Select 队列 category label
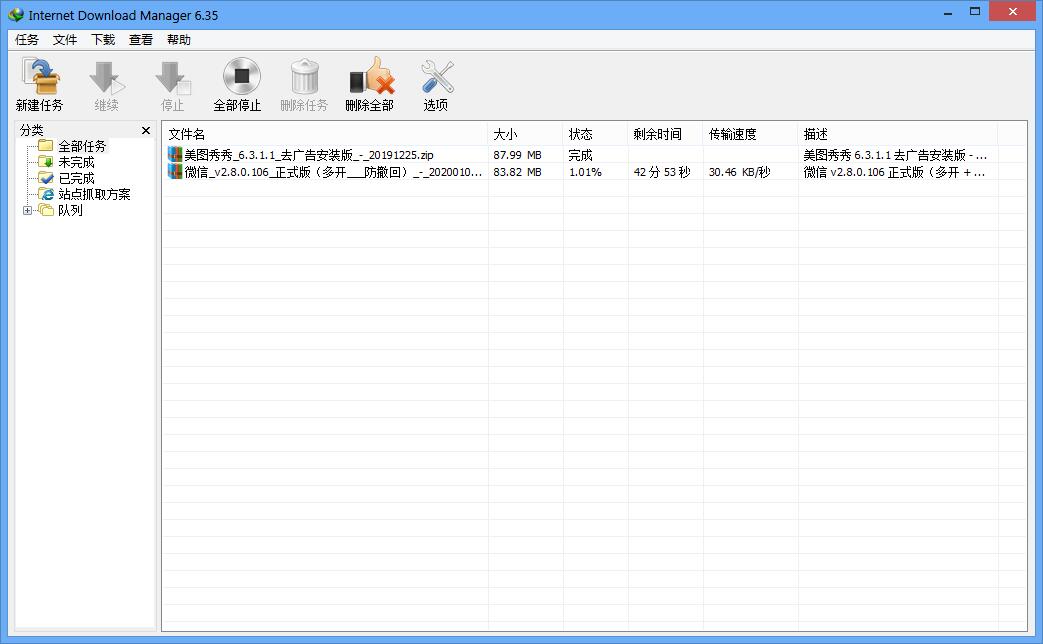1043x644 pixels. tap(71, 210)
